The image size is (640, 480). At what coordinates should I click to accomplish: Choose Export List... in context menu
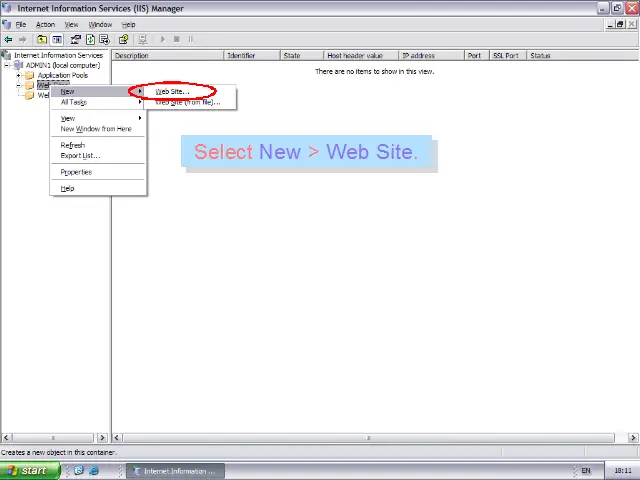coord(98,156)
